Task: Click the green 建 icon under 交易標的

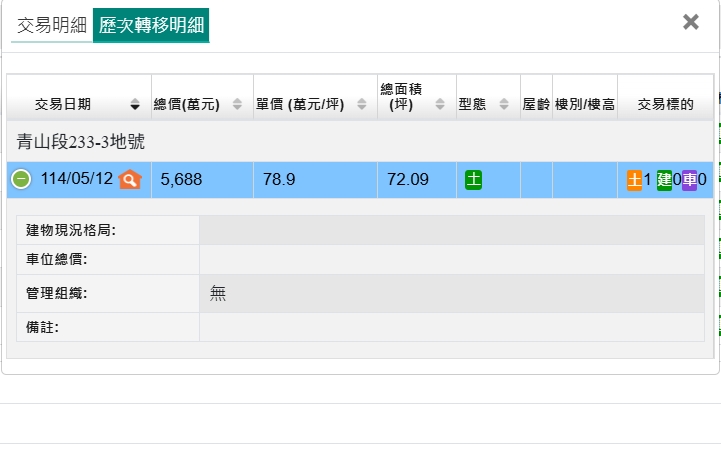Action: tap(664, 180)
